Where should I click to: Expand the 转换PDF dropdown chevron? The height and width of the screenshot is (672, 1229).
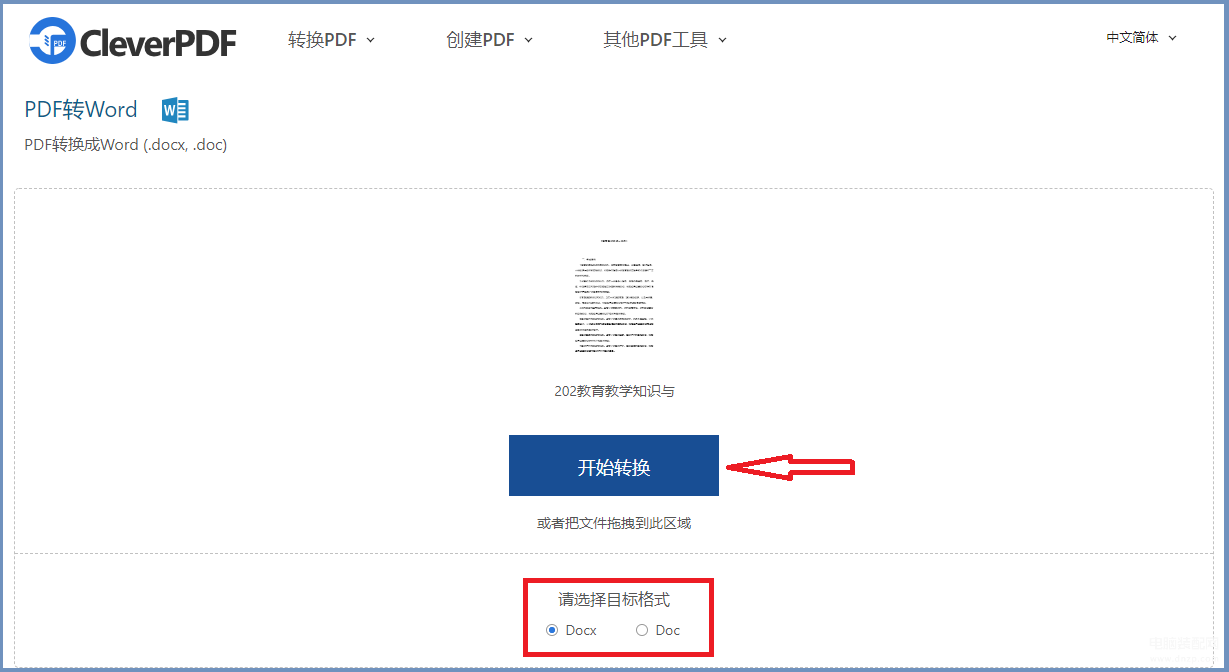(370, 40)
